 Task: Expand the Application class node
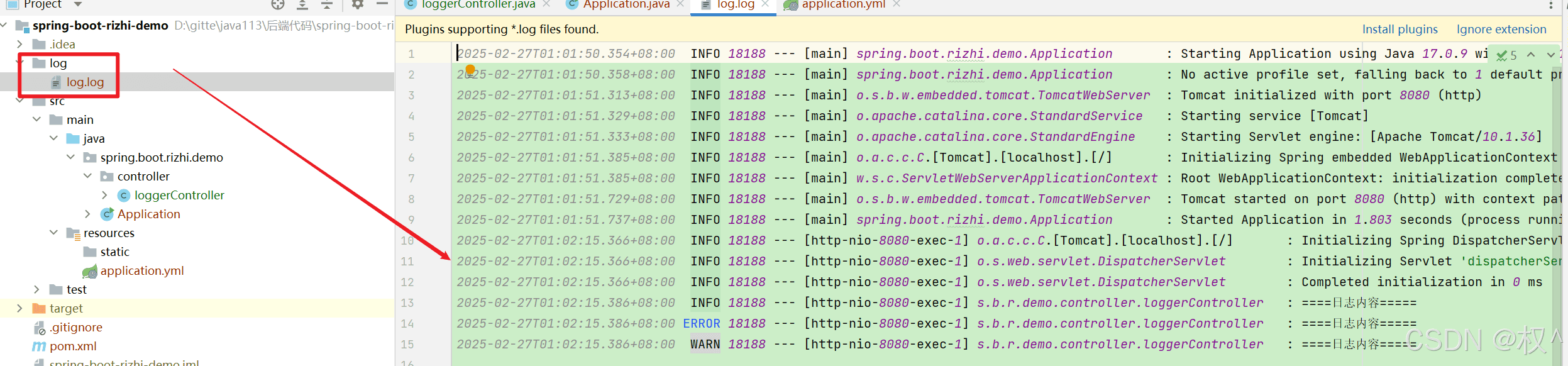[x=87, y=214]
